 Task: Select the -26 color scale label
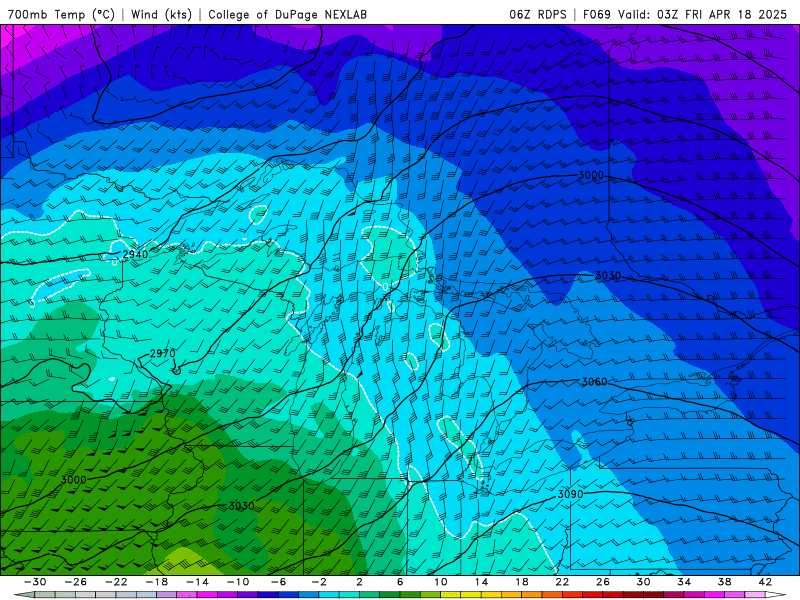tap(76, 582)
